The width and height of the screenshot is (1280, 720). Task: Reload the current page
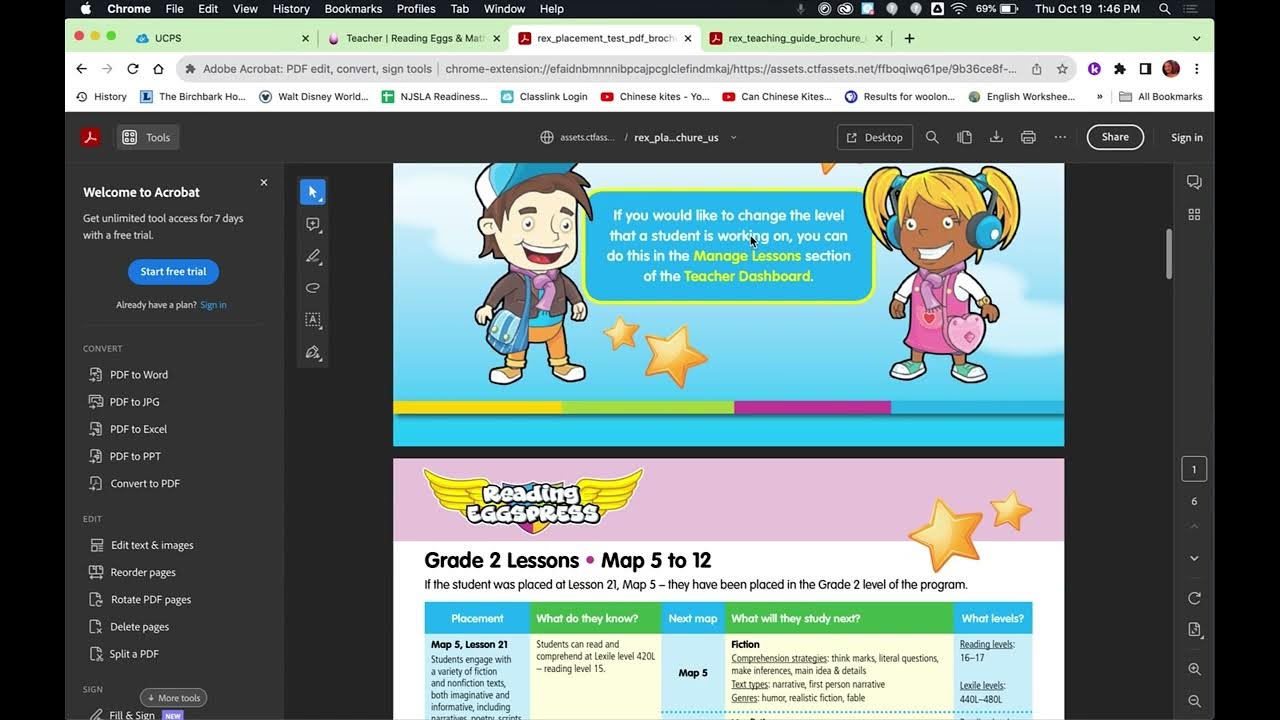133,69
